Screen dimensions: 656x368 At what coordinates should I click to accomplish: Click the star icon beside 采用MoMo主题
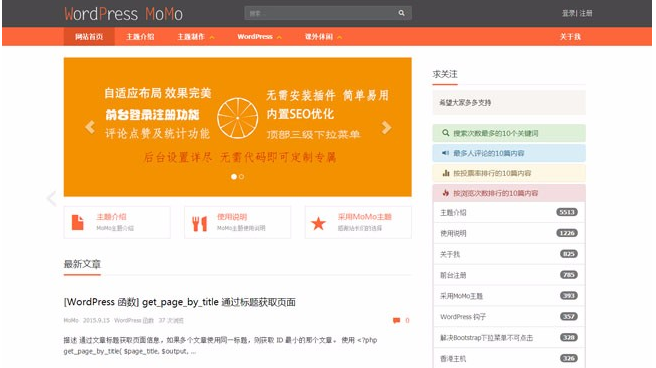coord(318,223)
